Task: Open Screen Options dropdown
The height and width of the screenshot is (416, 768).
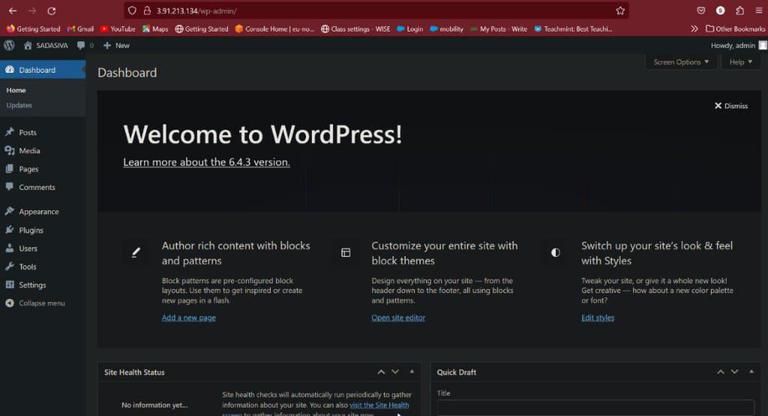Action: (x=681, y=62)
